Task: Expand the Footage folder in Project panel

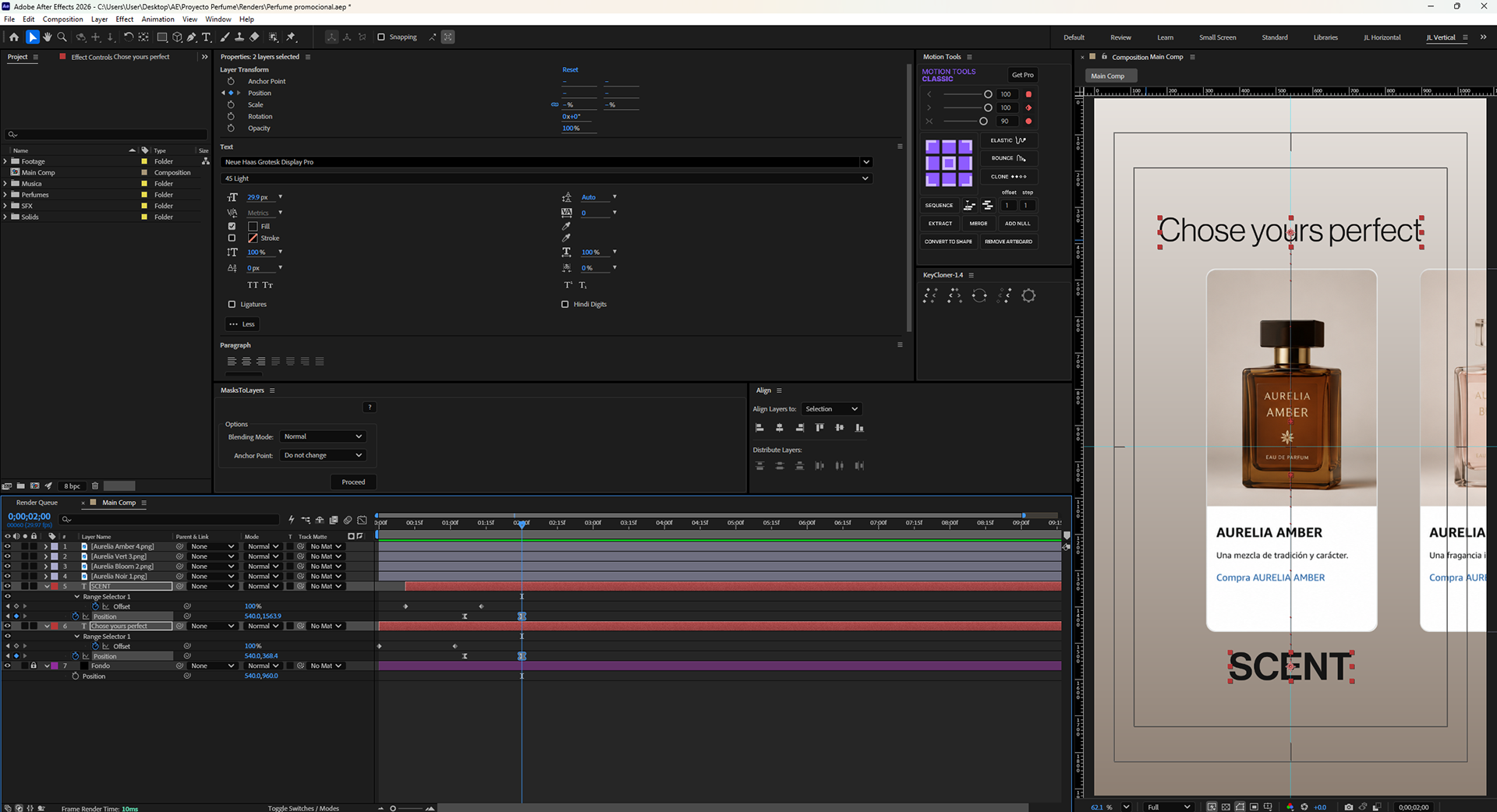Action: [x=5, y=162]
